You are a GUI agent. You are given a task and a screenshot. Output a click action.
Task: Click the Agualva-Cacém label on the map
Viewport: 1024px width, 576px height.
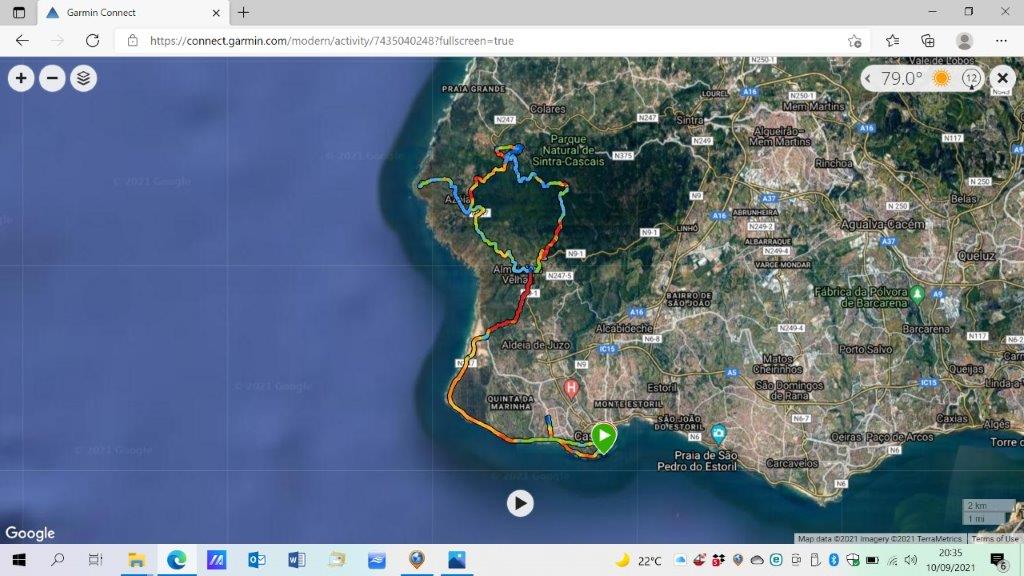[883, 224]
